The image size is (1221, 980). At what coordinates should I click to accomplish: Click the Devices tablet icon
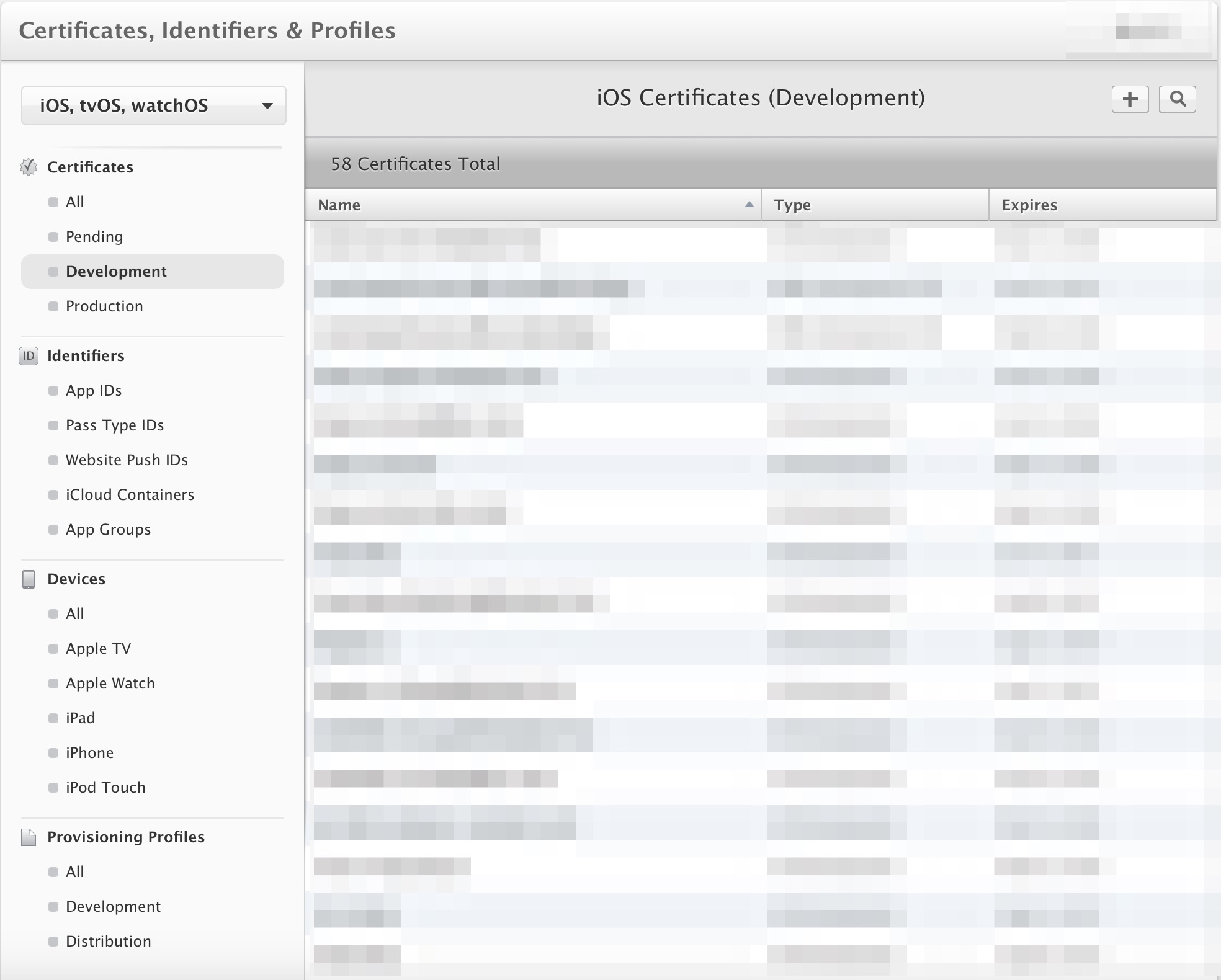point(29,579)
